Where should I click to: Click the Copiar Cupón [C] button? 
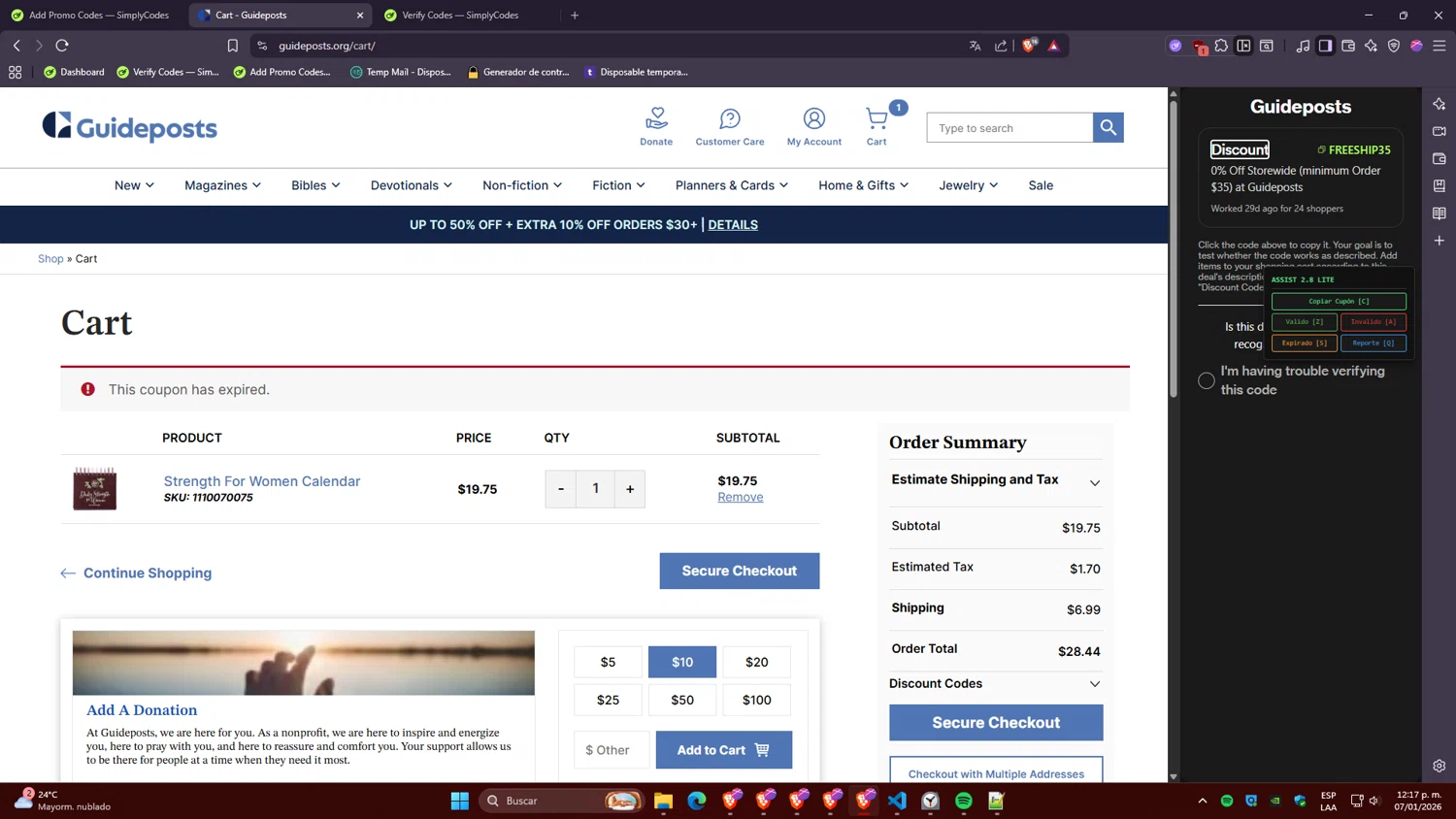(1339, 301)
